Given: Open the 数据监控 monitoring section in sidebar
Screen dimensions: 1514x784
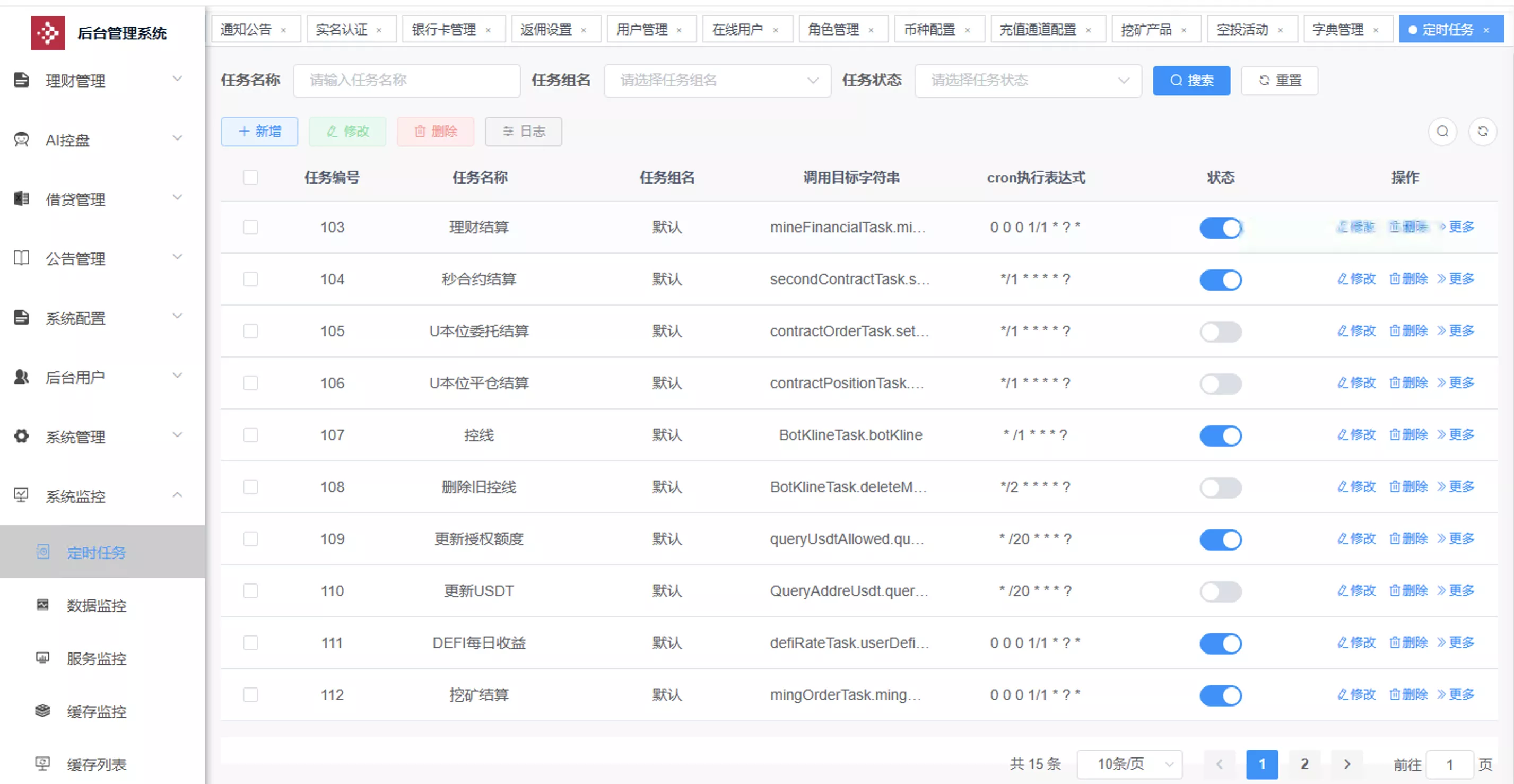Looking at the screenshot, I should (x=96, y=605).
